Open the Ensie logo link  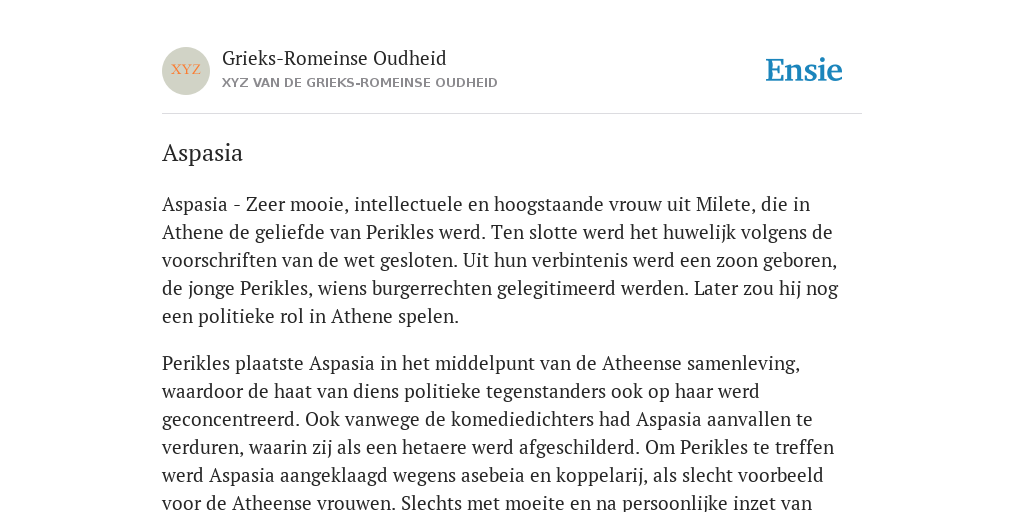point(804,70)
